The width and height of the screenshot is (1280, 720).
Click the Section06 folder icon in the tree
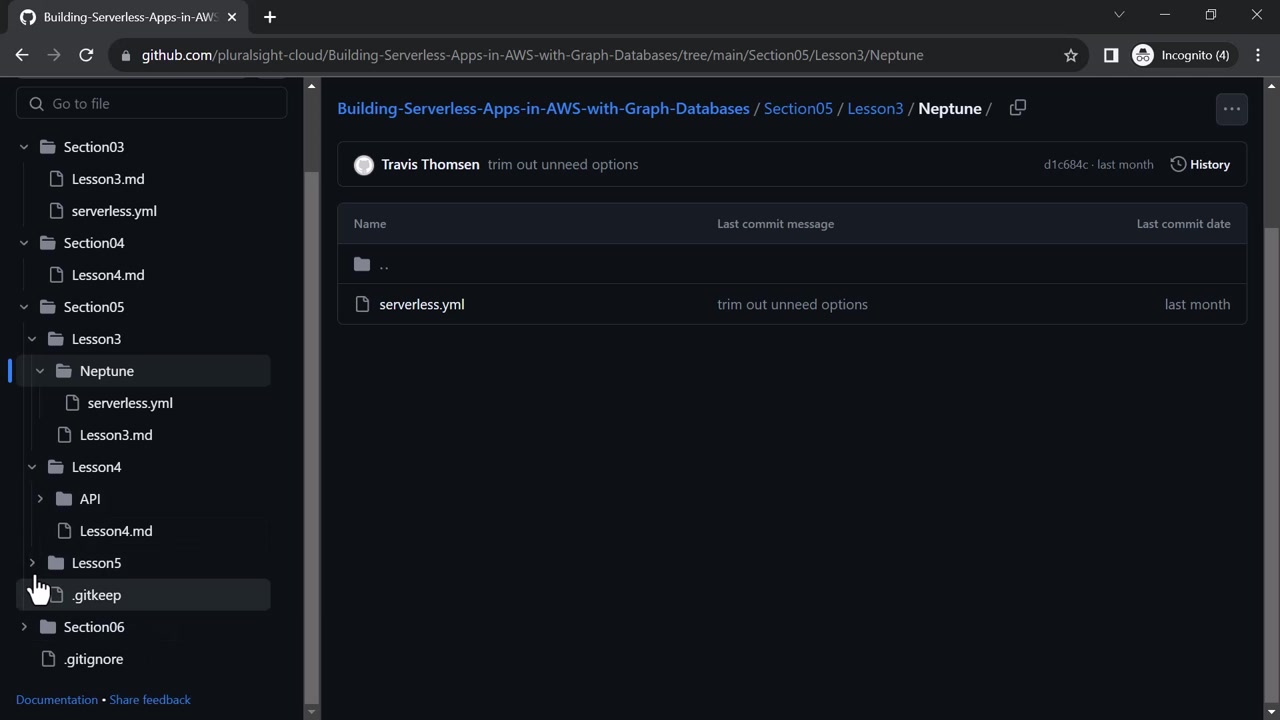pyautogui.click(x=48, y=627)
